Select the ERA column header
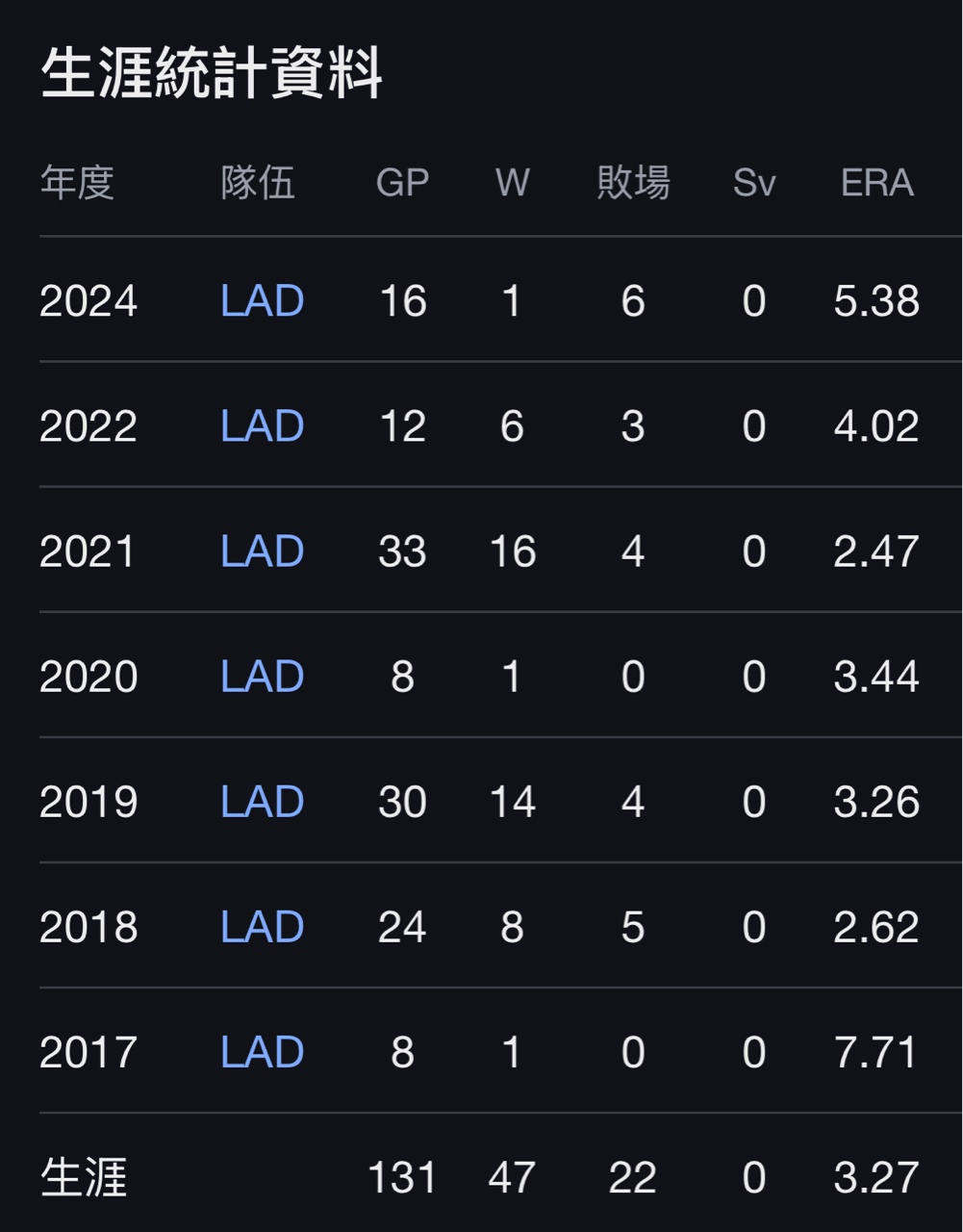Screen dimensions: 963x1232 [x=876, y=182]
